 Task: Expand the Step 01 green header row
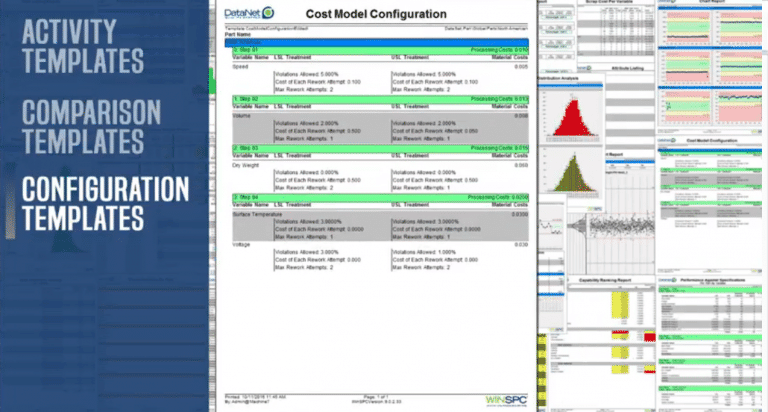(375, 48)
